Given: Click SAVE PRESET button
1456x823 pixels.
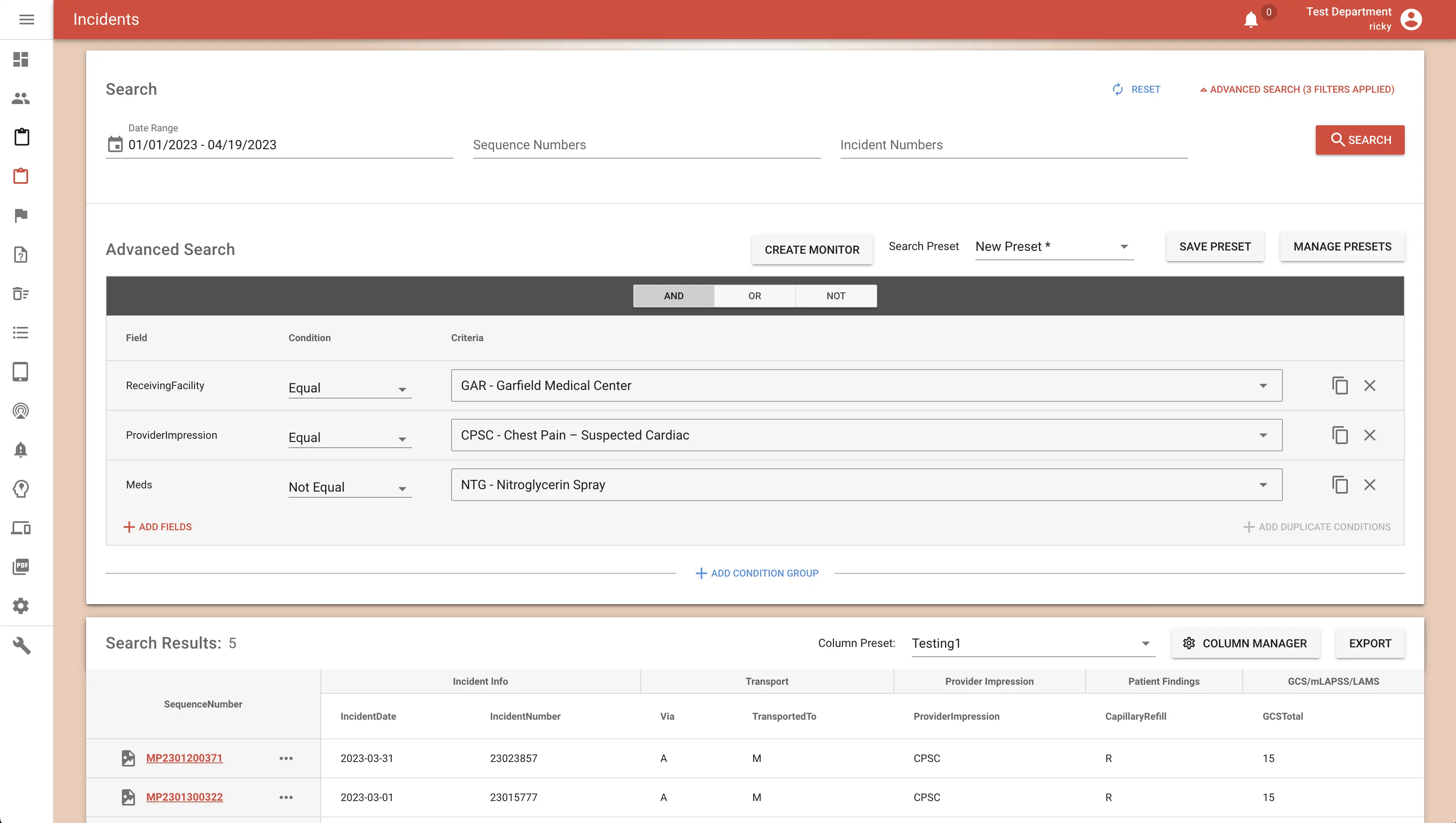Looking at the screenshot, I should pos(1215,246).
